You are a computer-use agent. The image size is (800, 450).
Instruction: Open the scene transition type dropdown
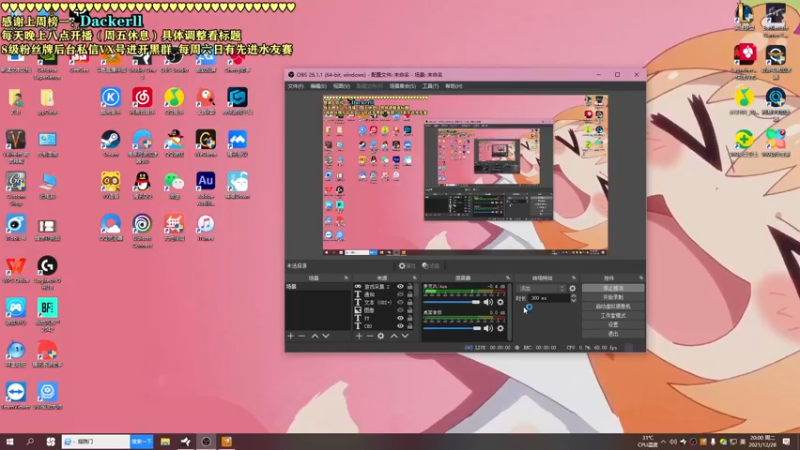point(541,288)
